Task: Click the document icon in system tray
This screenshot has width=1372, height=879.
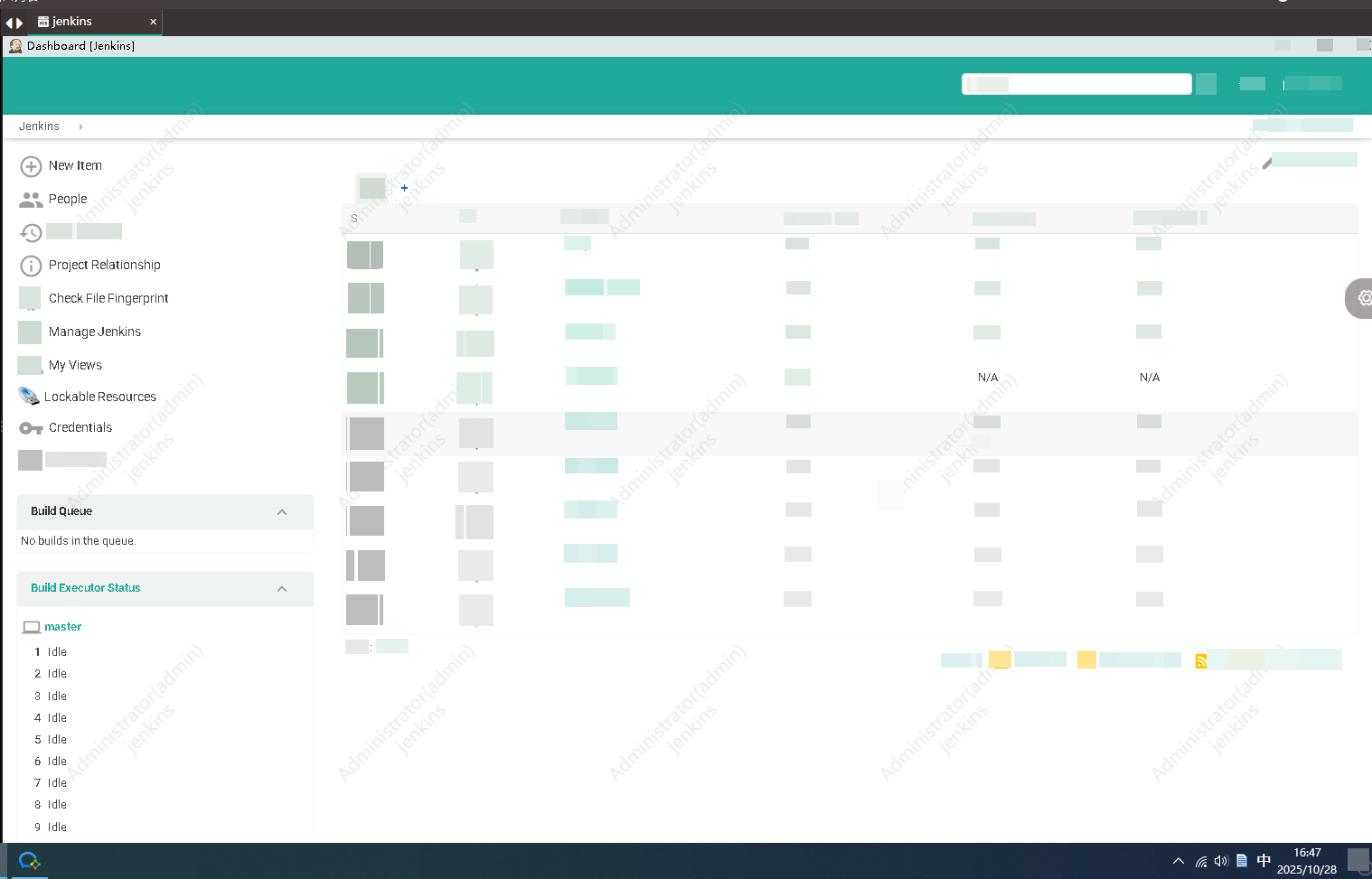Action: click(x=1242, y=861)
